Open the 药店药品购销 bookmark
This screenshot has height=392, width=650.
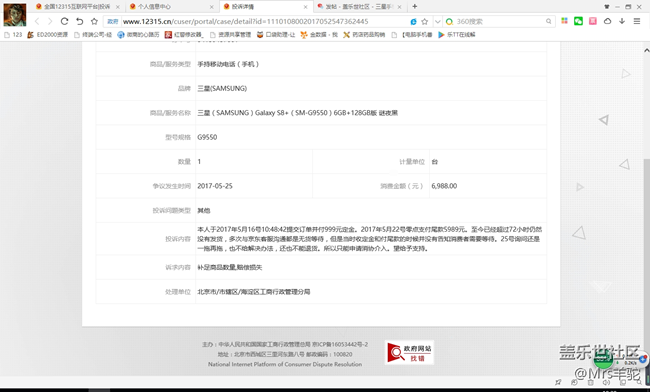point(364,35)
